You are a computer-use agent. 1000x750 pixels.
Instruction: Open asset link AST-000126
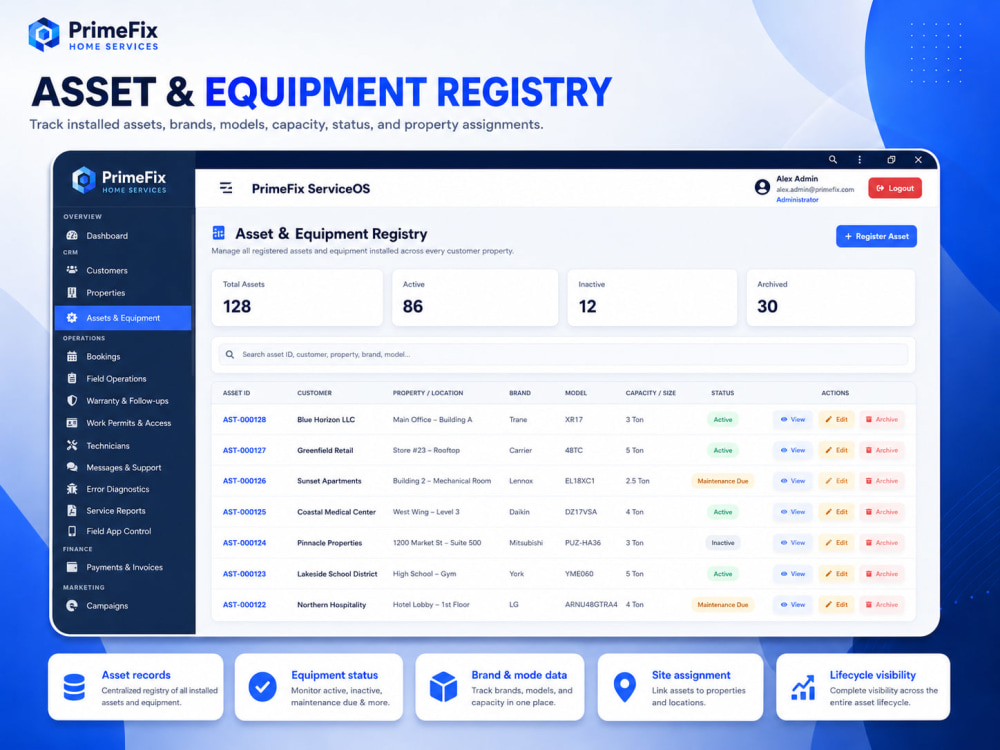244,481
